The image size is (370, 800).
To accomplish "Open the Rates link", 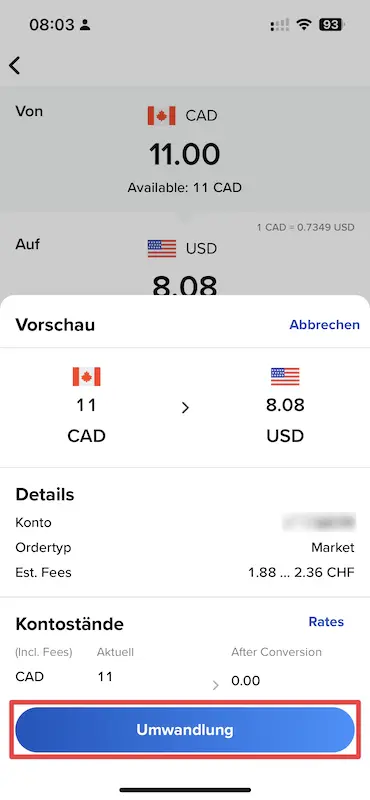I will [x=326, y=621].
